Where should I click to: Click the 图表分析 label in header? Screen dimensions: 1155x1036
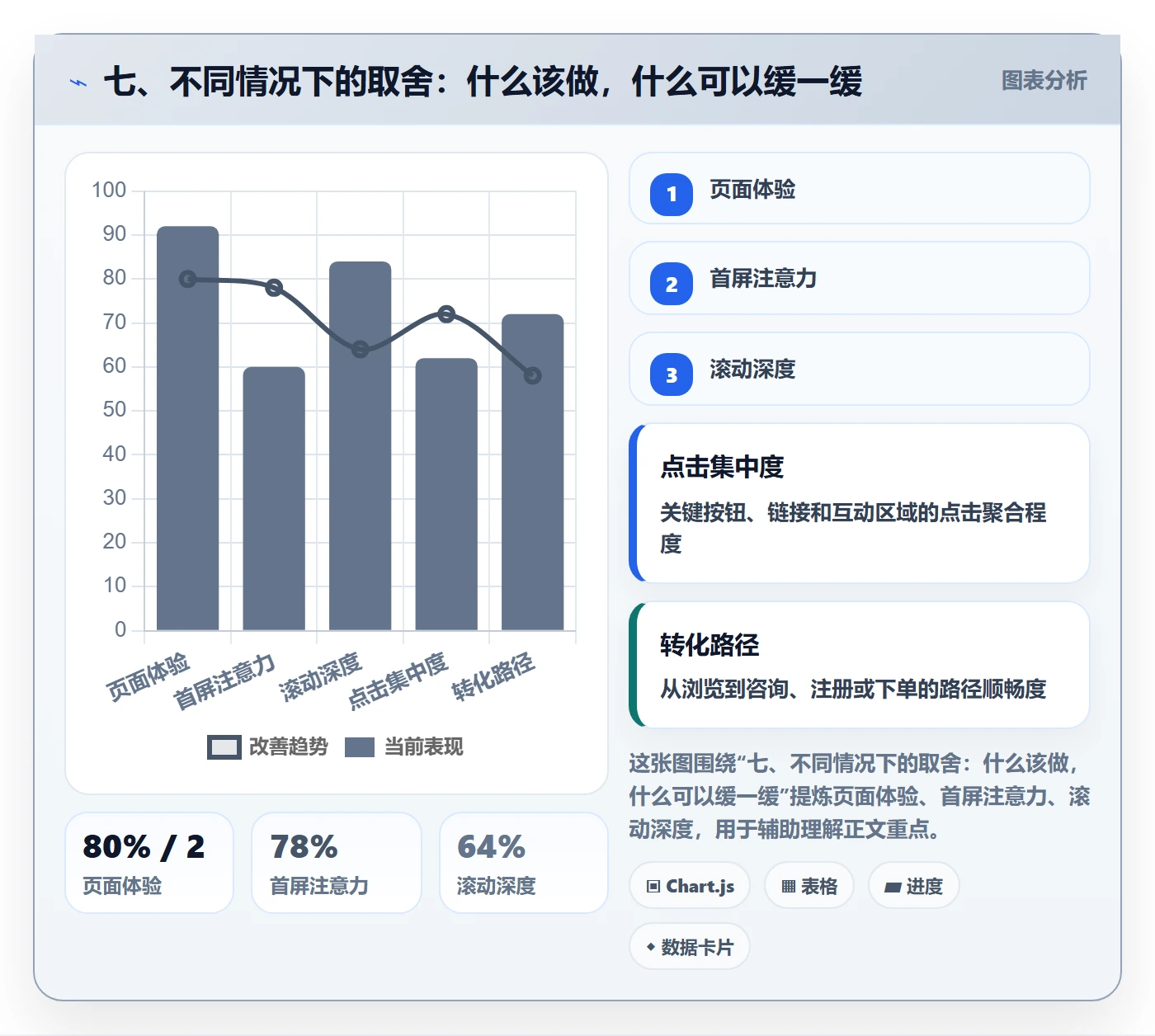tap(1044, 81)
